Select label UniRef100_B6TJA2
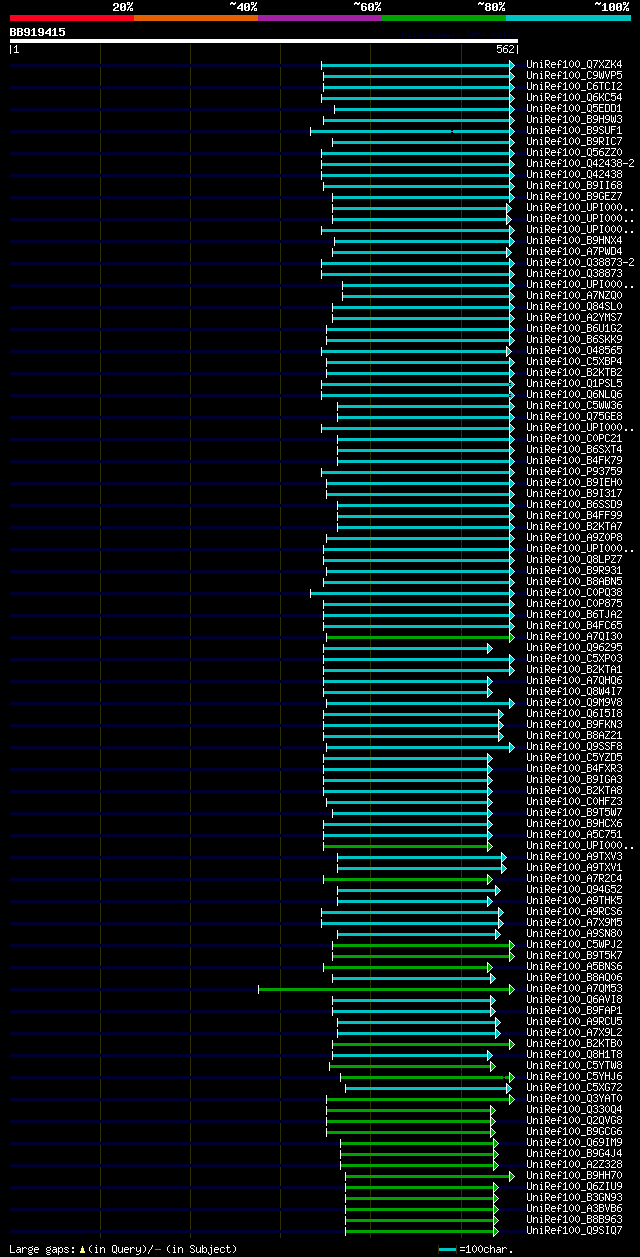Image resolution: width=640 pixels, height=1257 pixels. pyautogui.click(x=574, y=614)
